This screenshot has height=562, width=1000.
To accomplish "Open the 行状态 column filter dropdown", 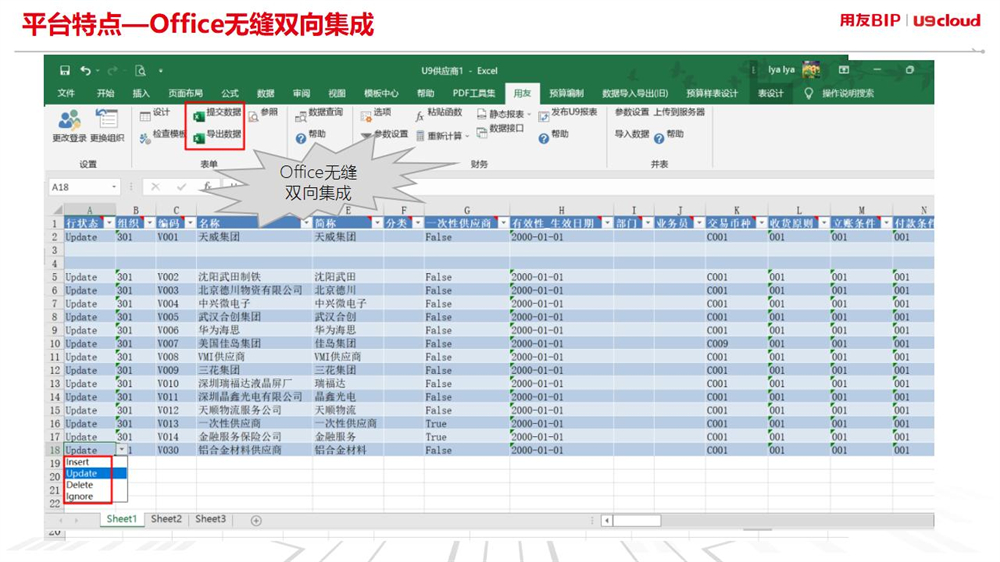I will (109, 223).
